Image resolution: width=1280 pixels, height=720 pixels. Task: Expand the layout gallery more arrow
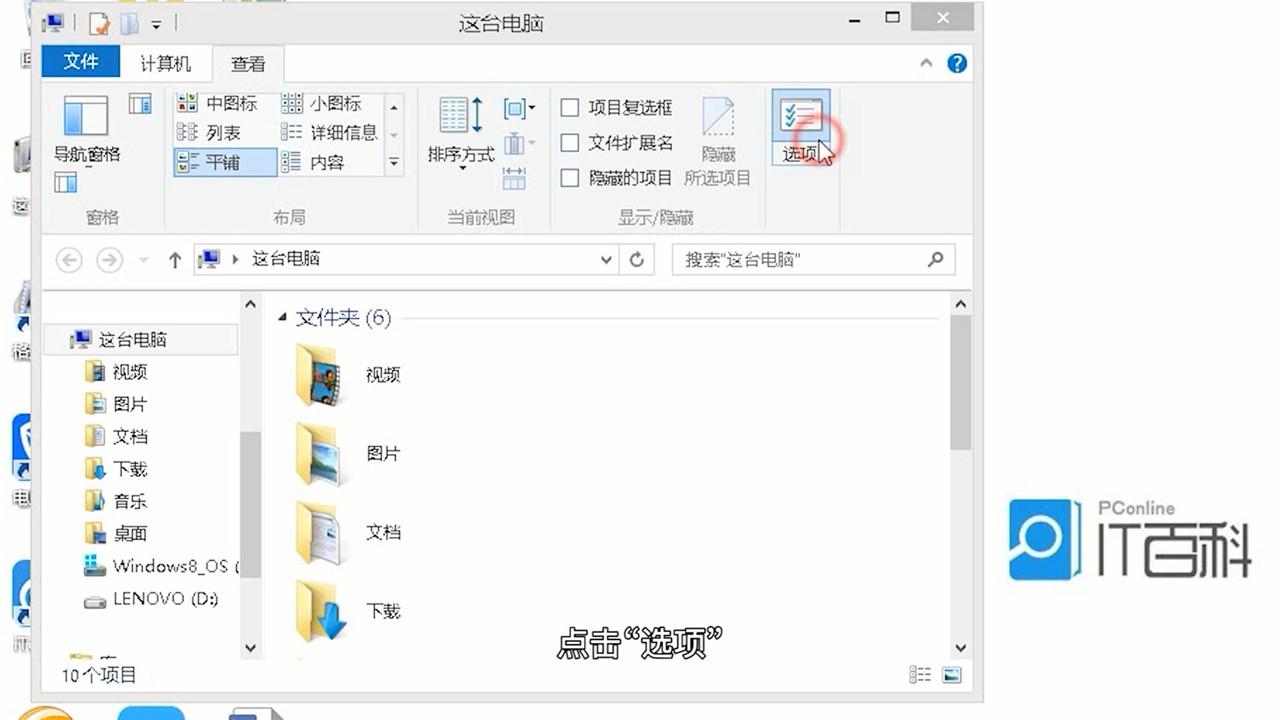point(394,162)
